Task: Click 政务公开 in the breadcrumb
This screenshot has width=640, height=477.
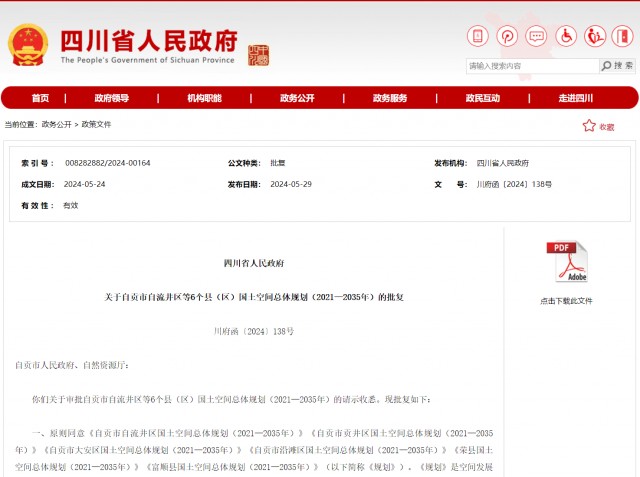Action: [56, 124]
